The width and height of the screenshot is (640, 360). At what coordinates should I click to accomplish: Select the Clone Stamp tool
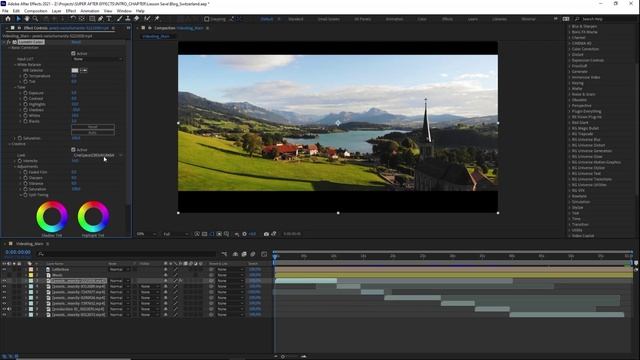point(128,19)
